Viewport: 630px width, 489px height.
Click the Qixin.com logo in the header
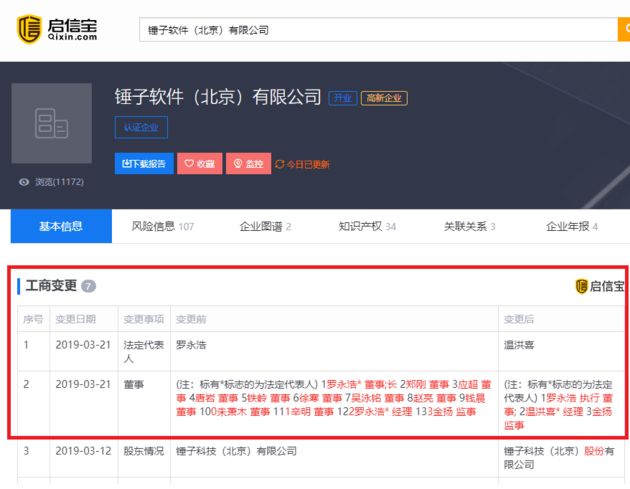click(x=57, y=29)
